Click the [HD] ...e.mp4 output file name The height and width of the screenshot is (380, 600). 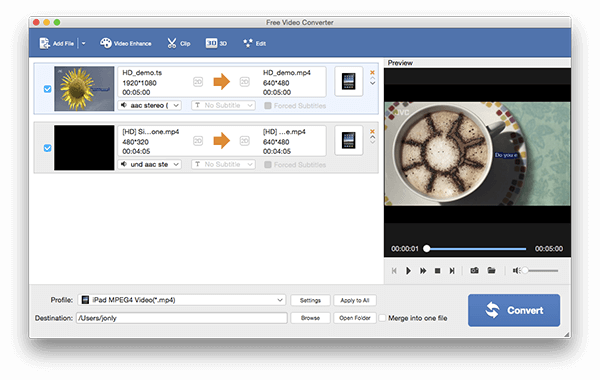coord(284,132)
